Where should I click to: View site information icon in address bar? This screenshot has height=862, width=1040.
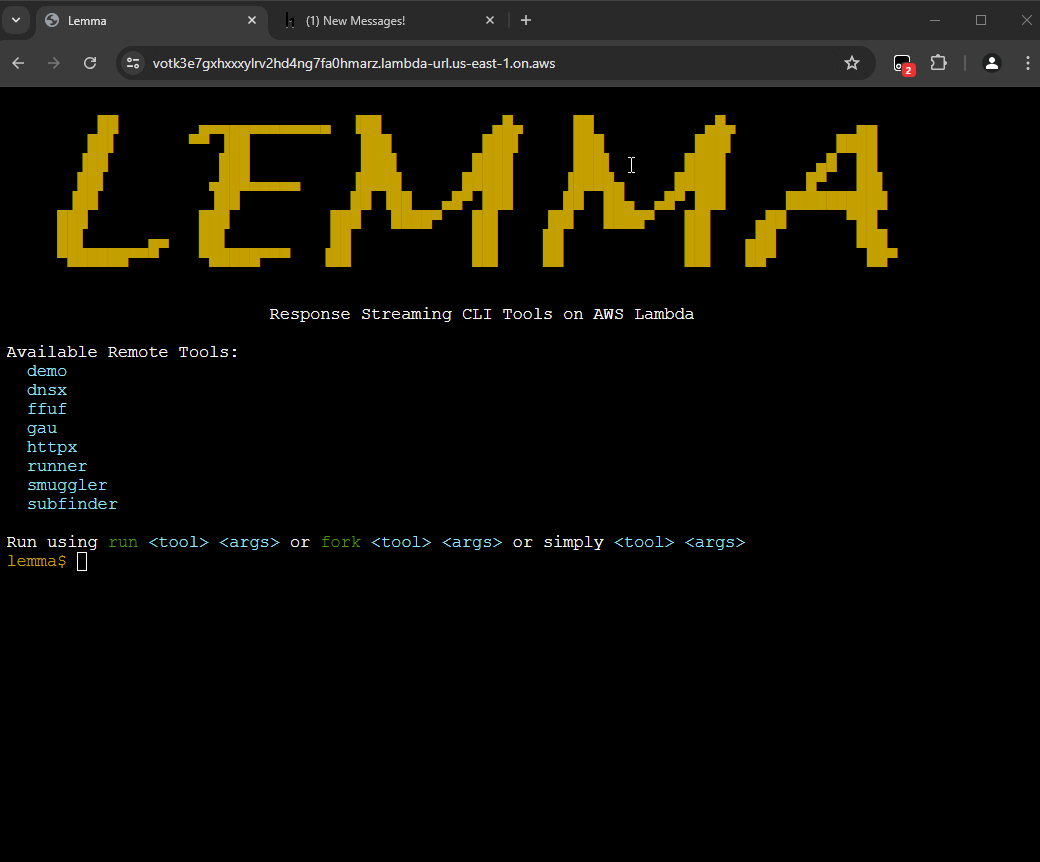(133, 63)
